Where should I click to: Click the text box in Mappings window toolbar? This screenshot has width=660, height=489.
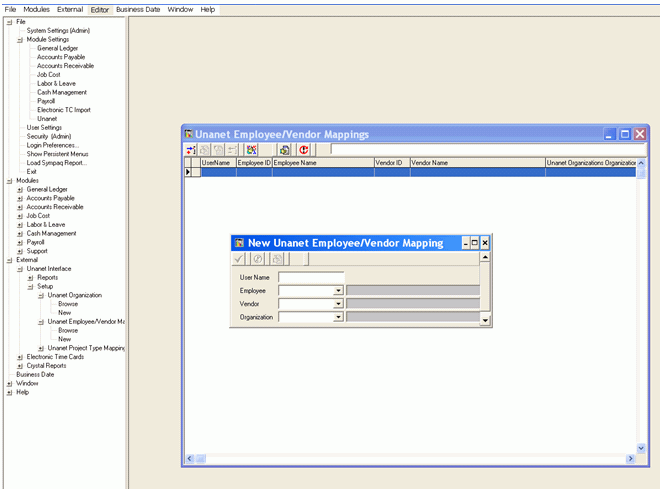488,149
